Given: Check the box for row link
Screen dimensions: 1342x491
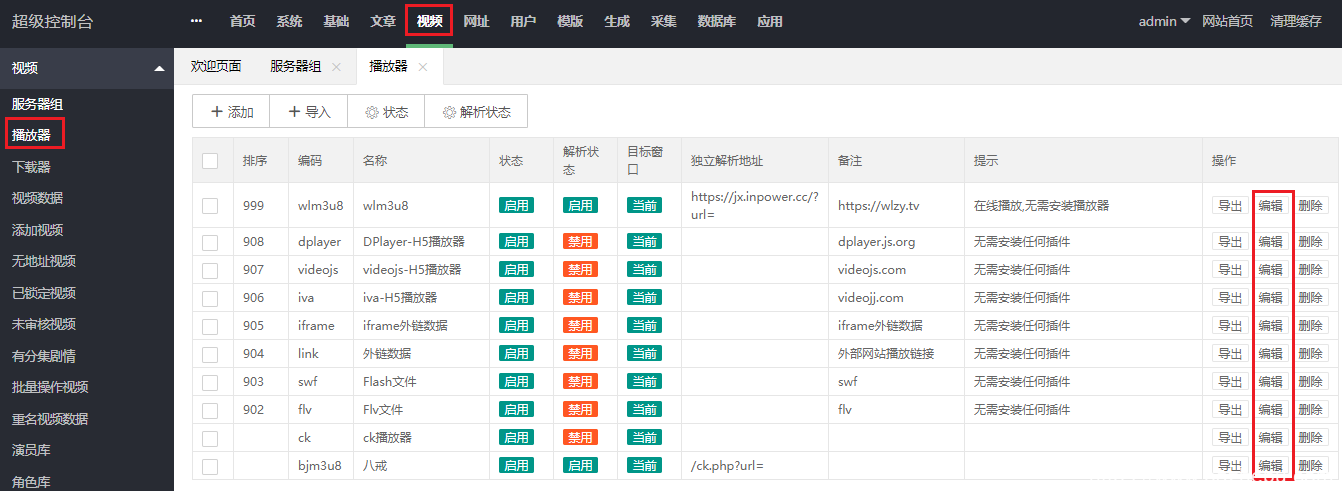Looking at the screenshot, I should click(210, 354).
